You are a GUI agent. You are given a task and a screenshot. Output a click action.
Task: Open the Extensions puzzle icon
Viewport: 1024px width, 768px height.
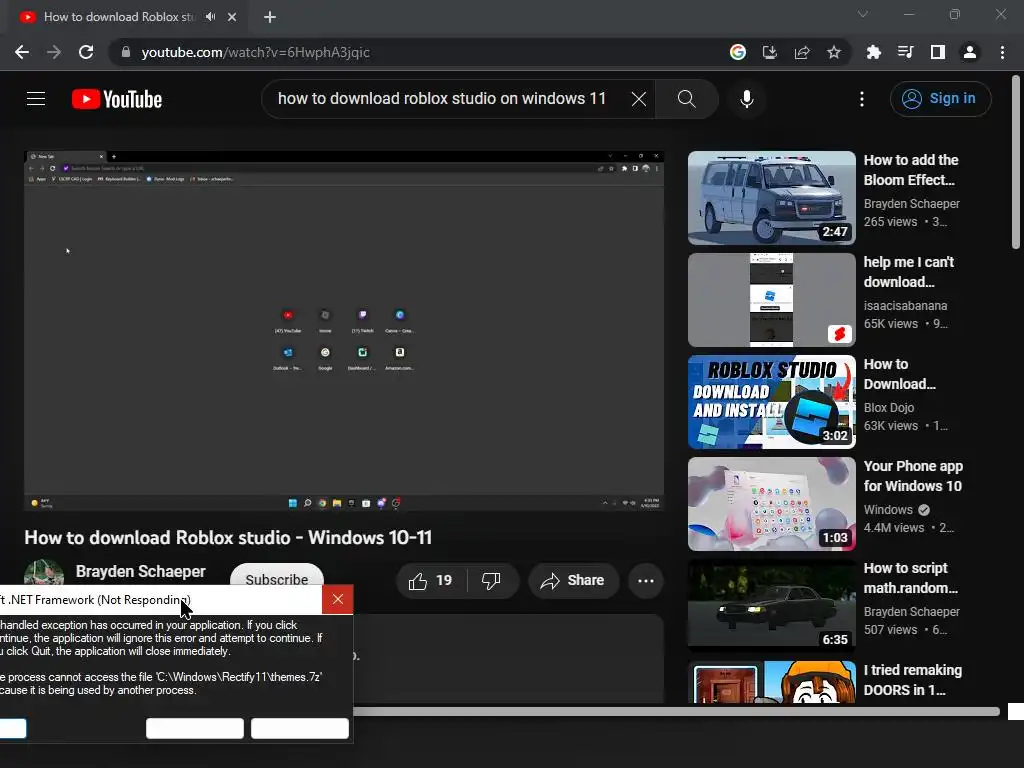pos(873,52)
